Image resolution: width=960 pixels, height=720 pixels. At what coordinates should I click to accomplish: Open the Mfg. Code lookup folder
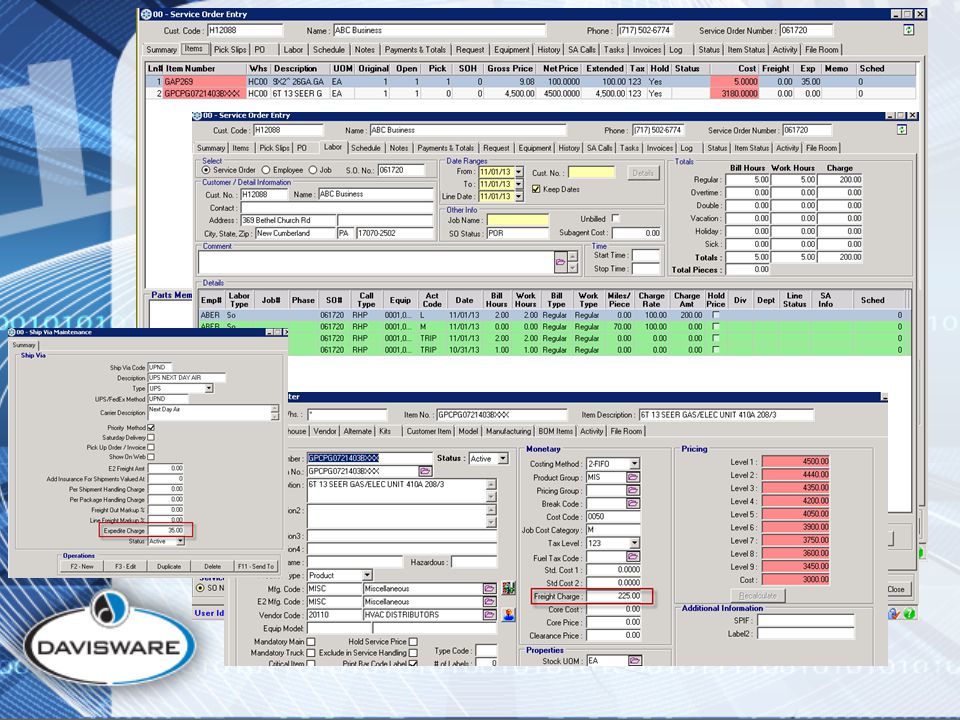click(x=489, y=588)
